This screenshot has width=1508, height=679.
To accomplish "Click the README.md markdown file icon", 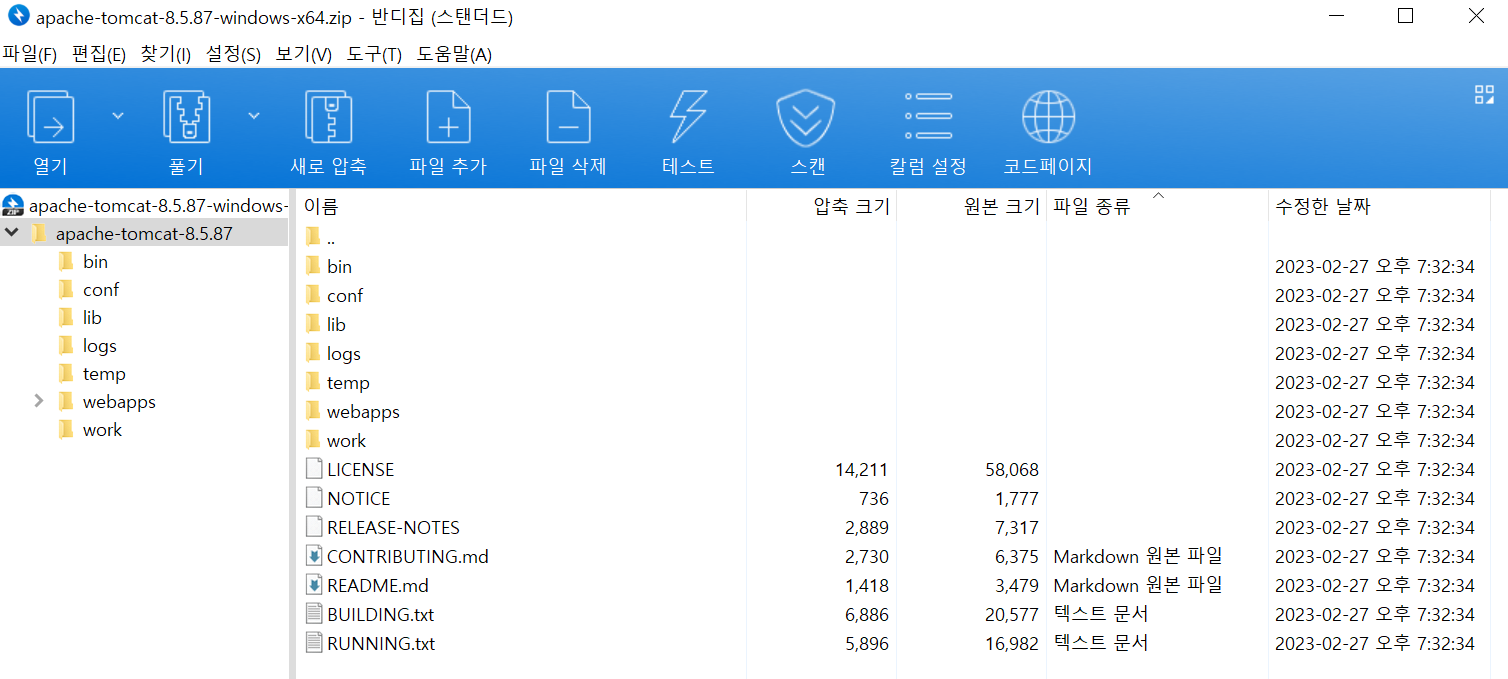I will point(314,585).
